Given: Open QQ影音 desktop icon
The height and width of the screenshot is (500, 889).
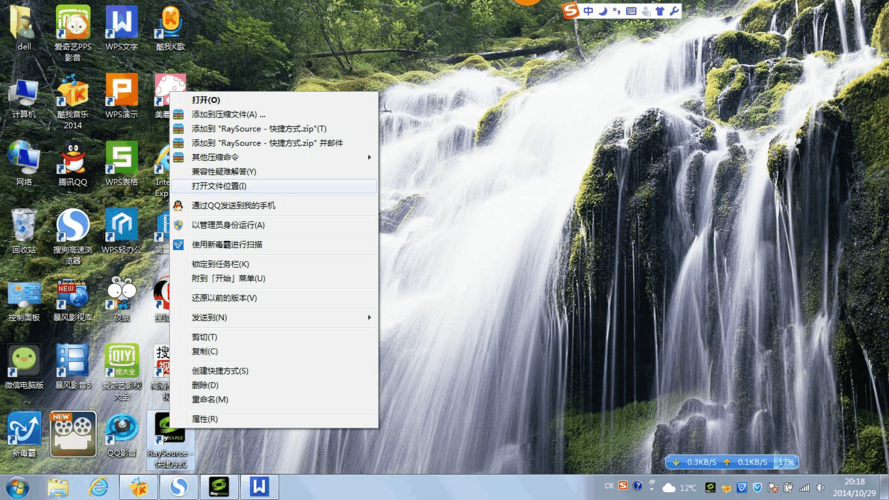Looking at the screenshot, I should coord(121,435).
